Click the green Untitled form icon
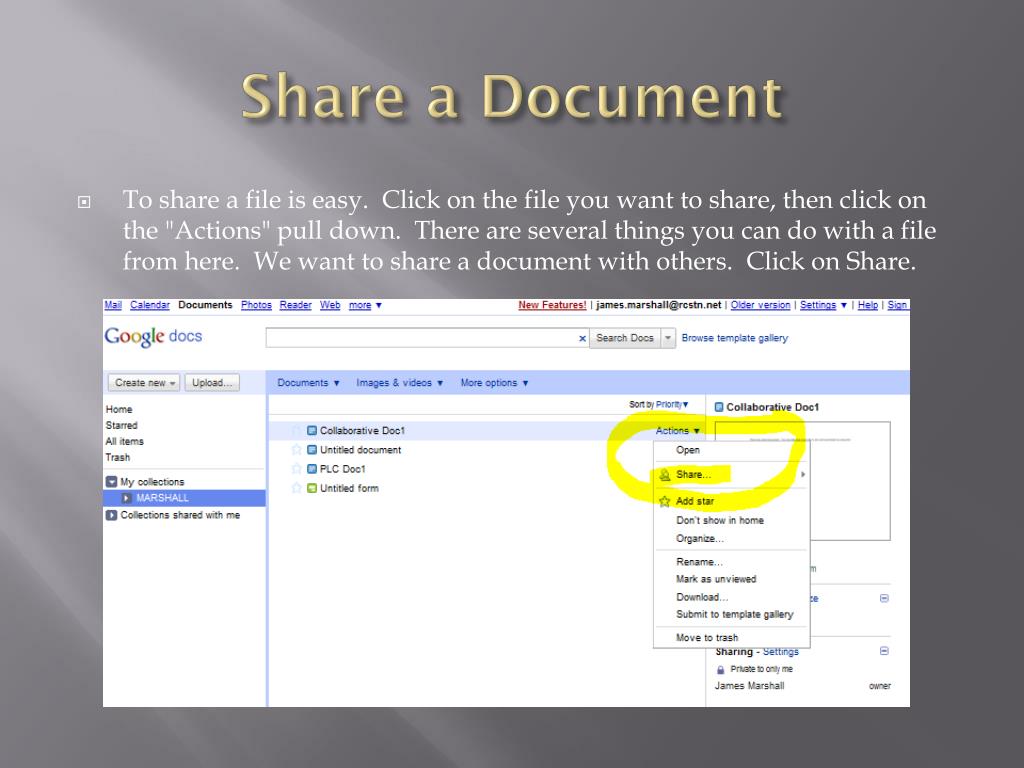Image resolution: width=1024 pixels, height=768 pixels. tap(312, 488)
